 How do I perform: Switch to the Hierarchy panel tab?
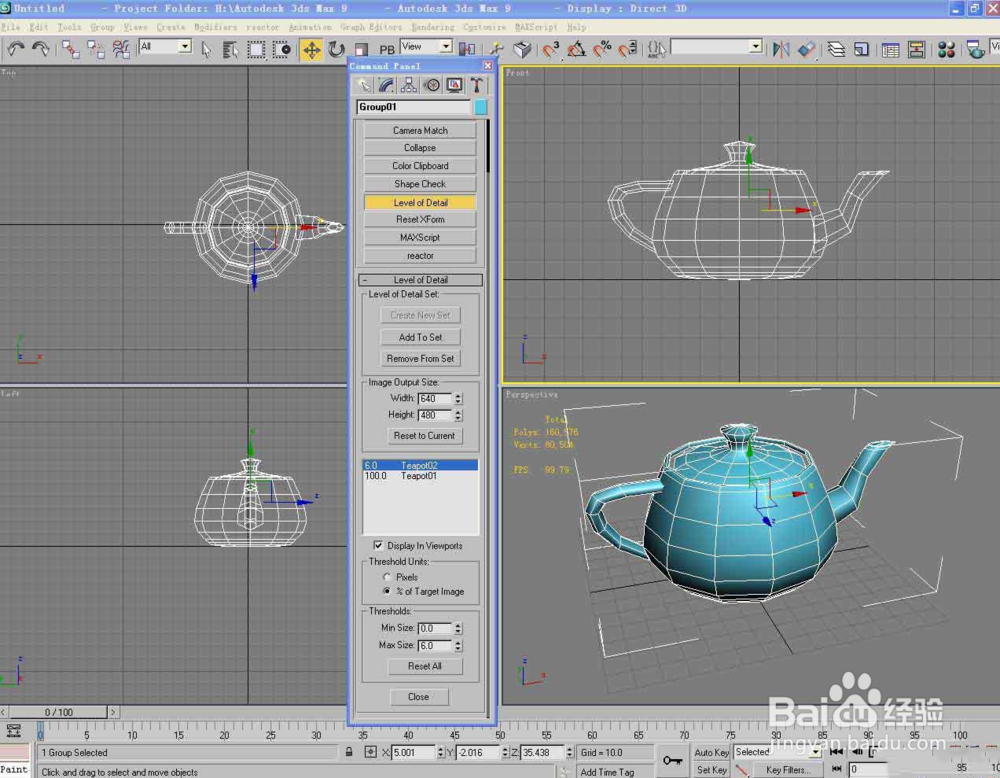(409, 85)
